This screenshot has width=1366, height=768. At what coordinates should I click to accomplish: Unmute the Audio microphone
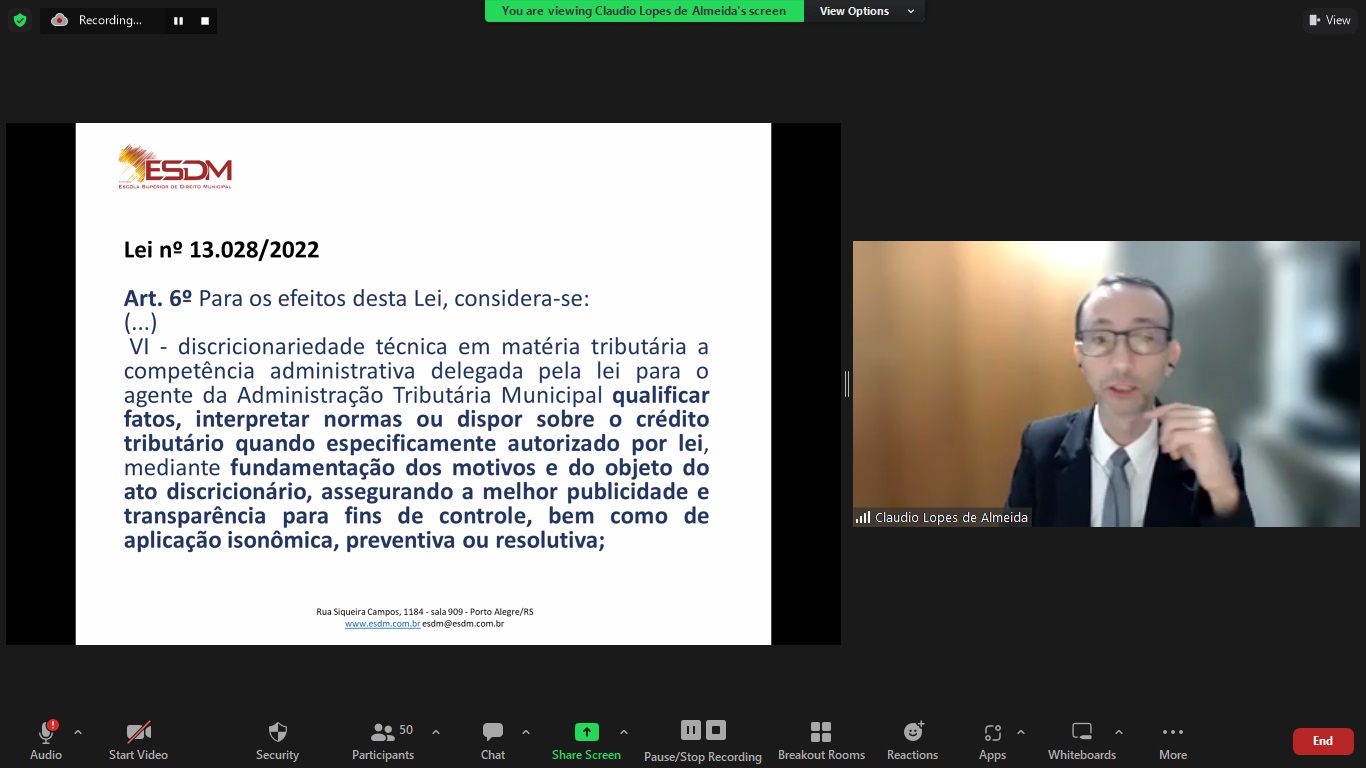45,741
